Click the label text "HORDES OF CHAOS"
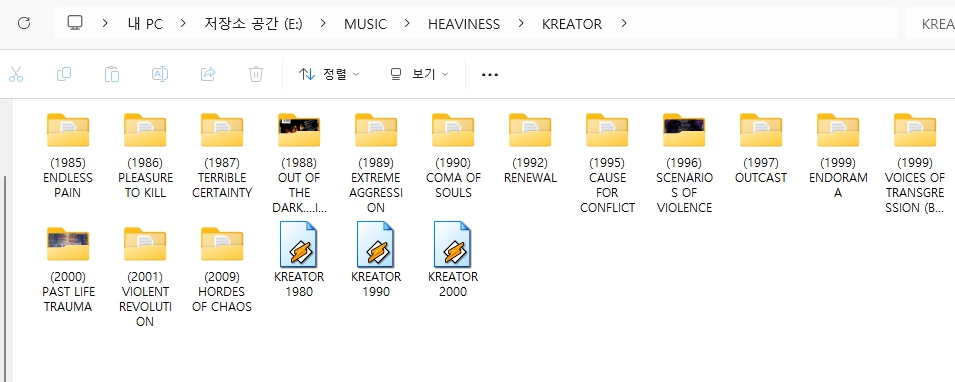 222,299
